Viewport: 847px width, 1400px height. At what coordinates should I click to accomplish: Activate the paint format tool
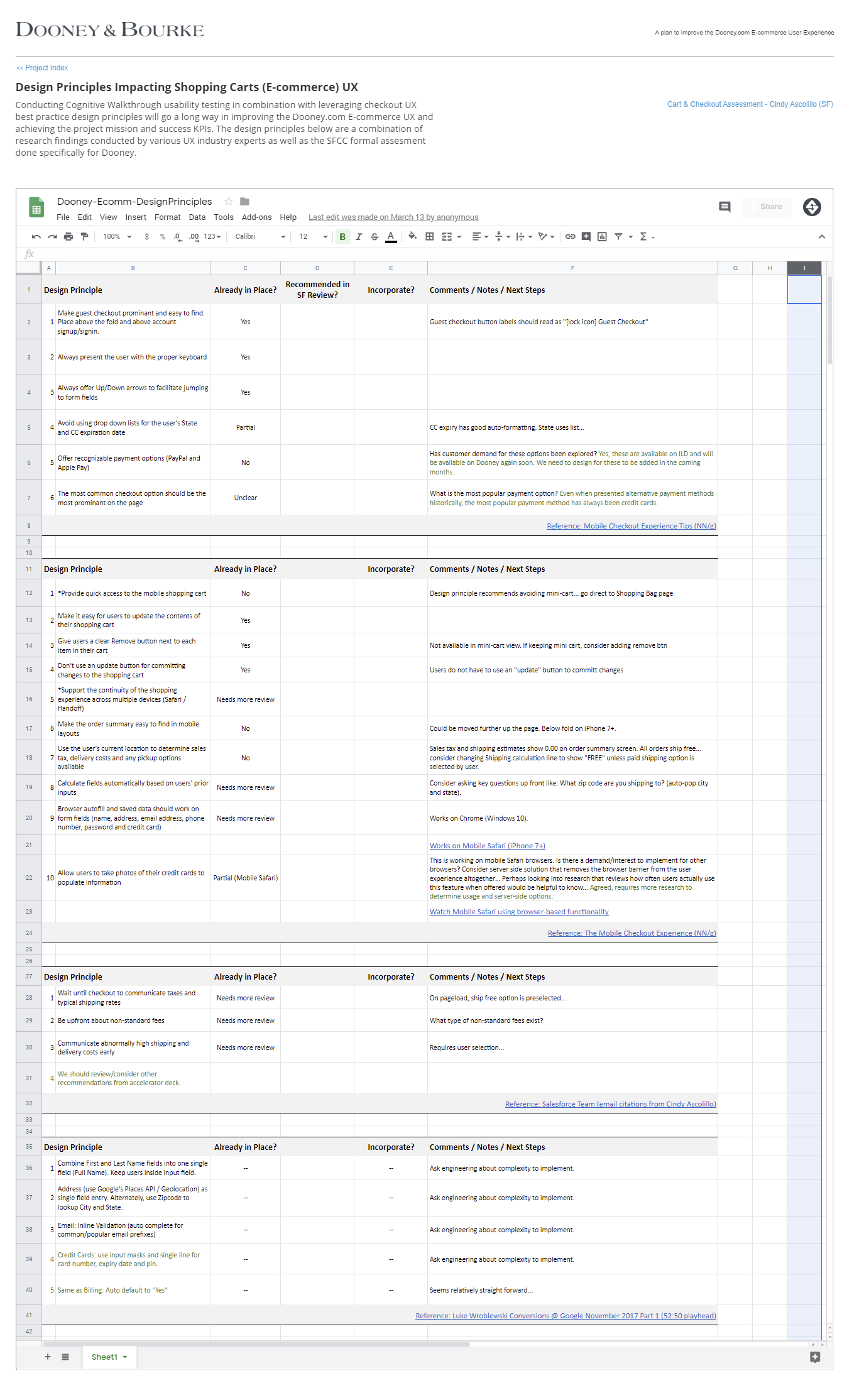pyautogui.click(x=84, y=237)
